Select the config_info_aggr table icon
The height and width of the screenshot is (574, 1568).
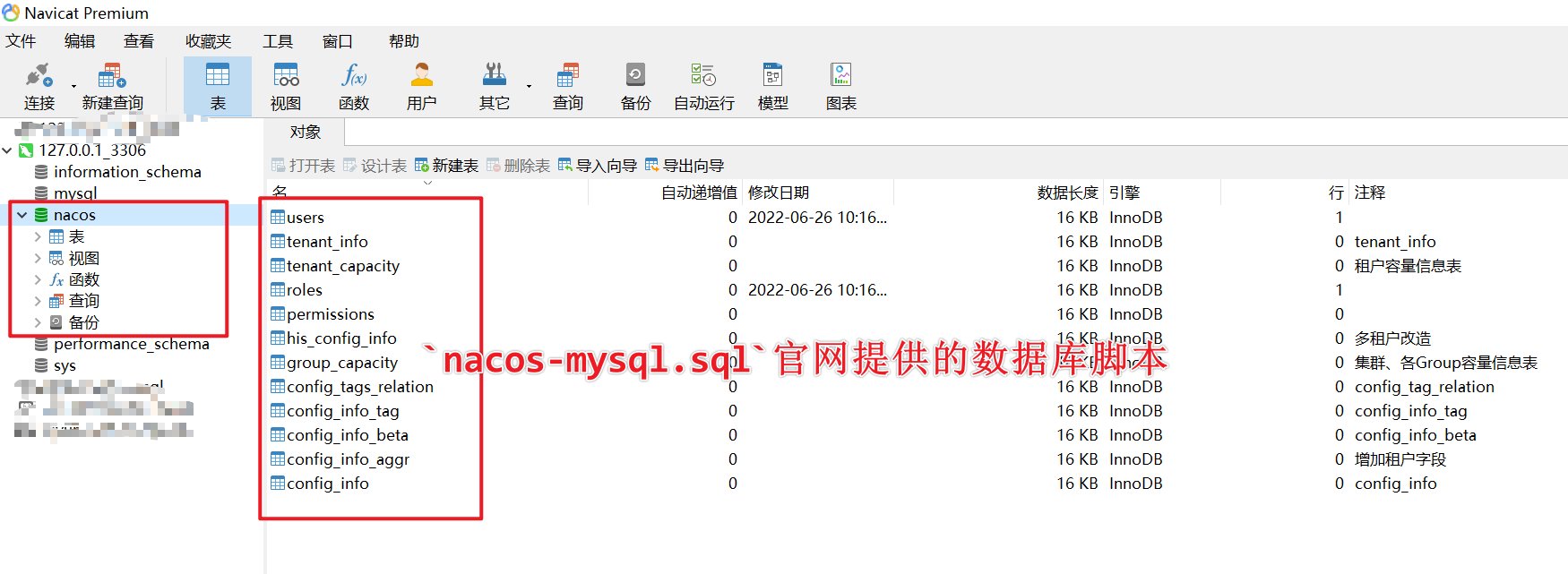278,459
